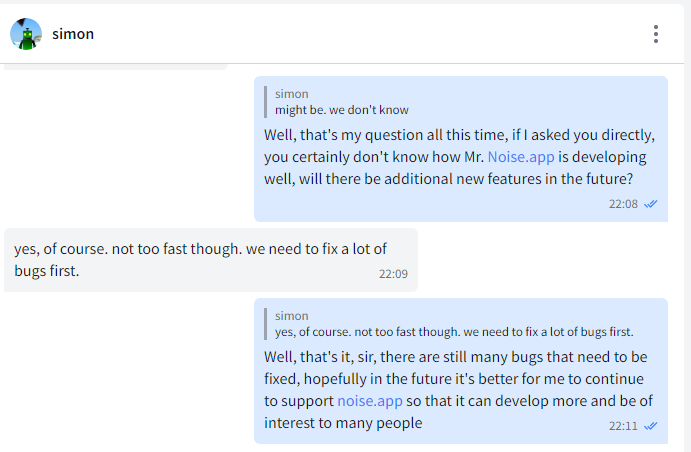Click the quoted sender name simon in first reply

click(x=292, y=94)
